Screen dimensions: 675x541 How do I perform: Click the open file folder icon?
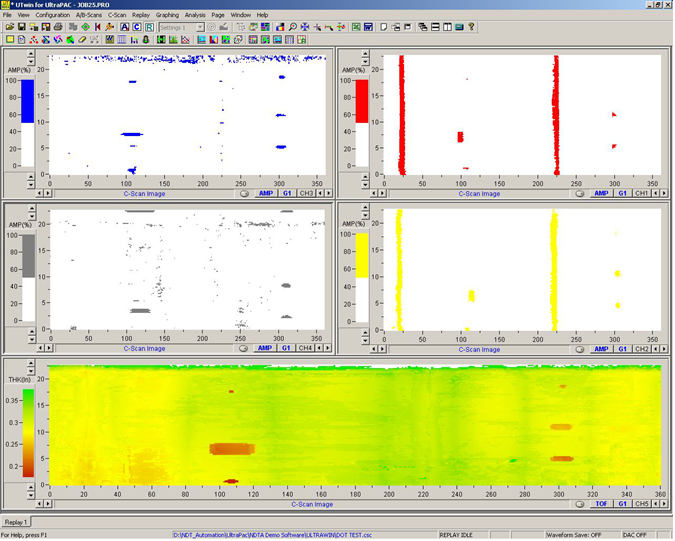click(10, 27)
